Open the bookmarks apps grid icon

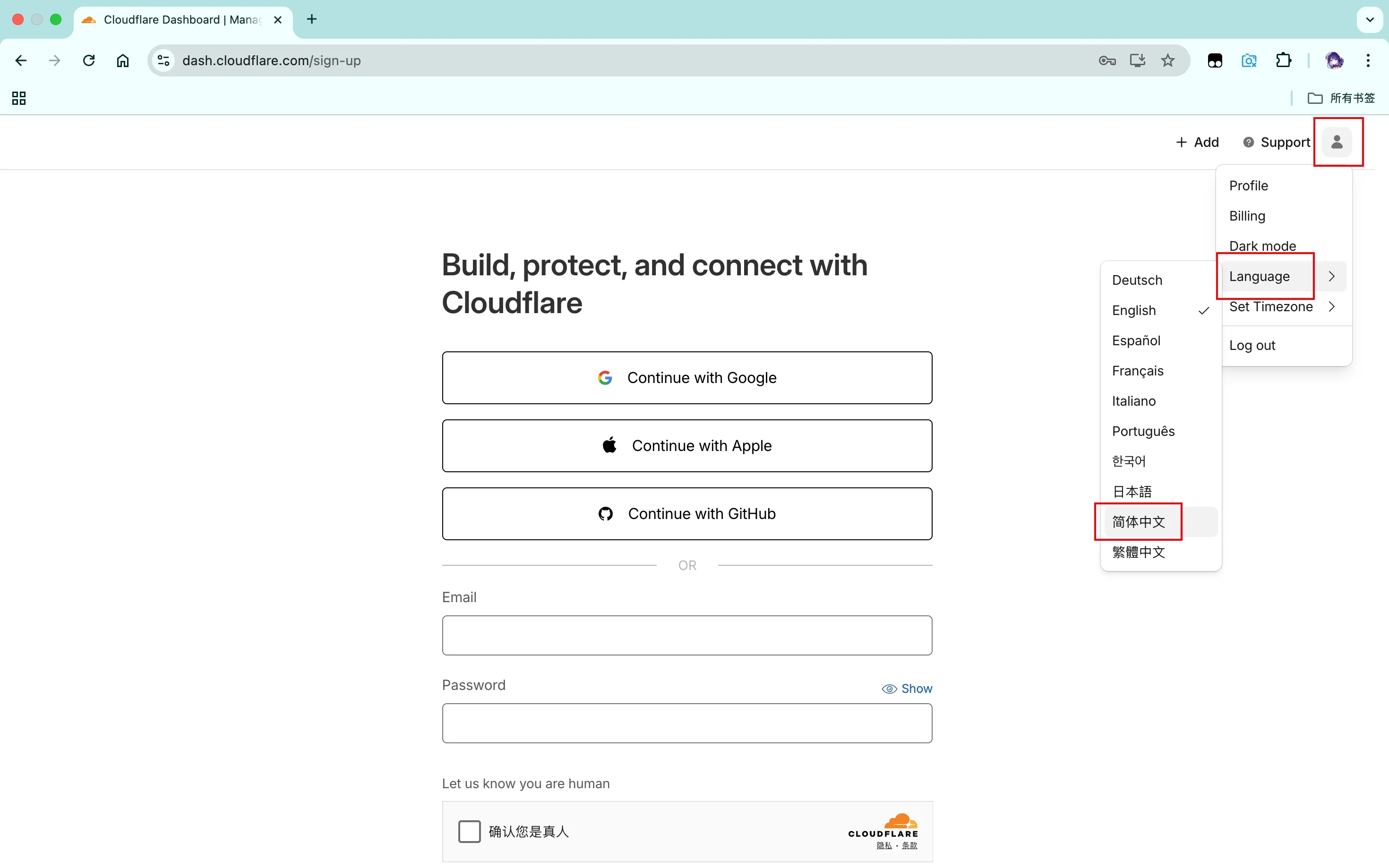[19, 98]
